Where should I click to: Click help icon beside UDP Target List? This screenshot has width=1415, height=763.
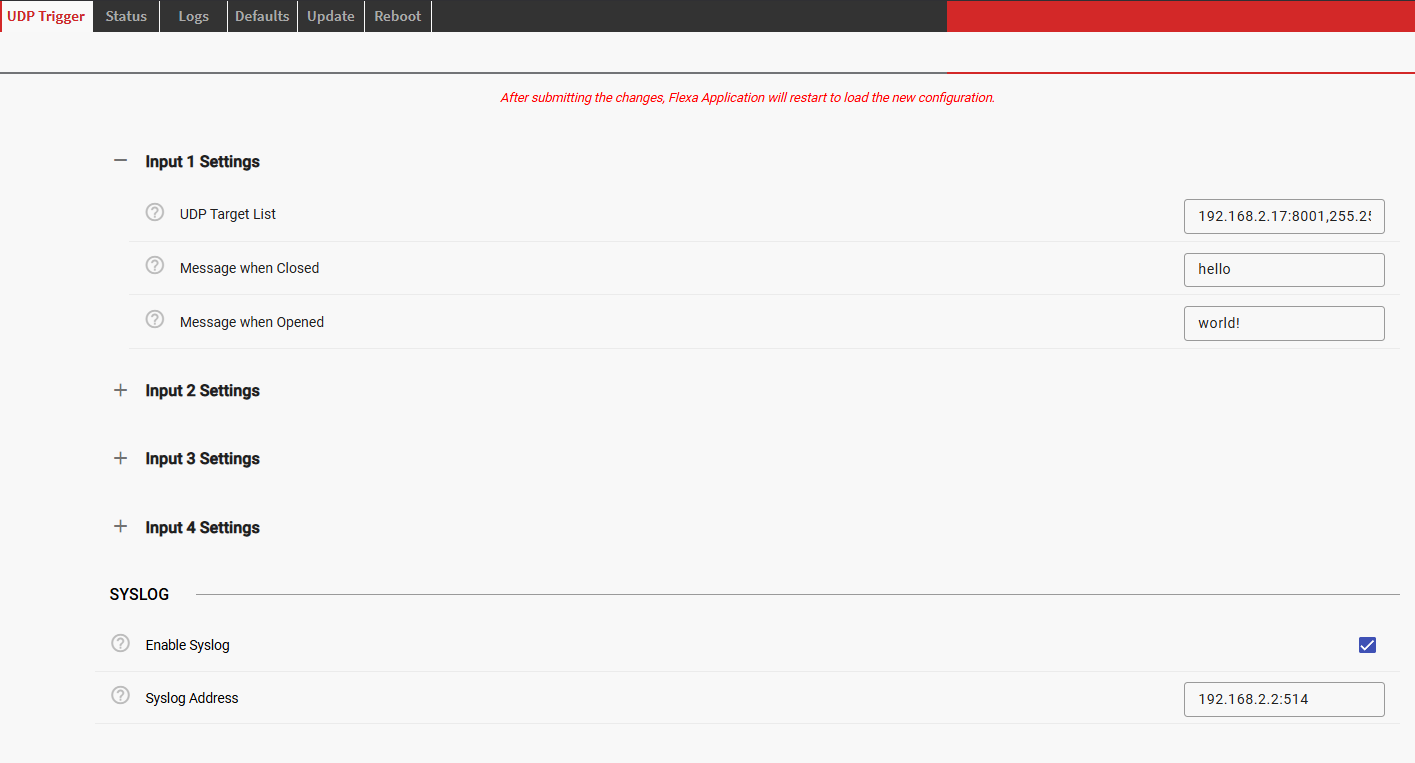(x=155, y=212)
